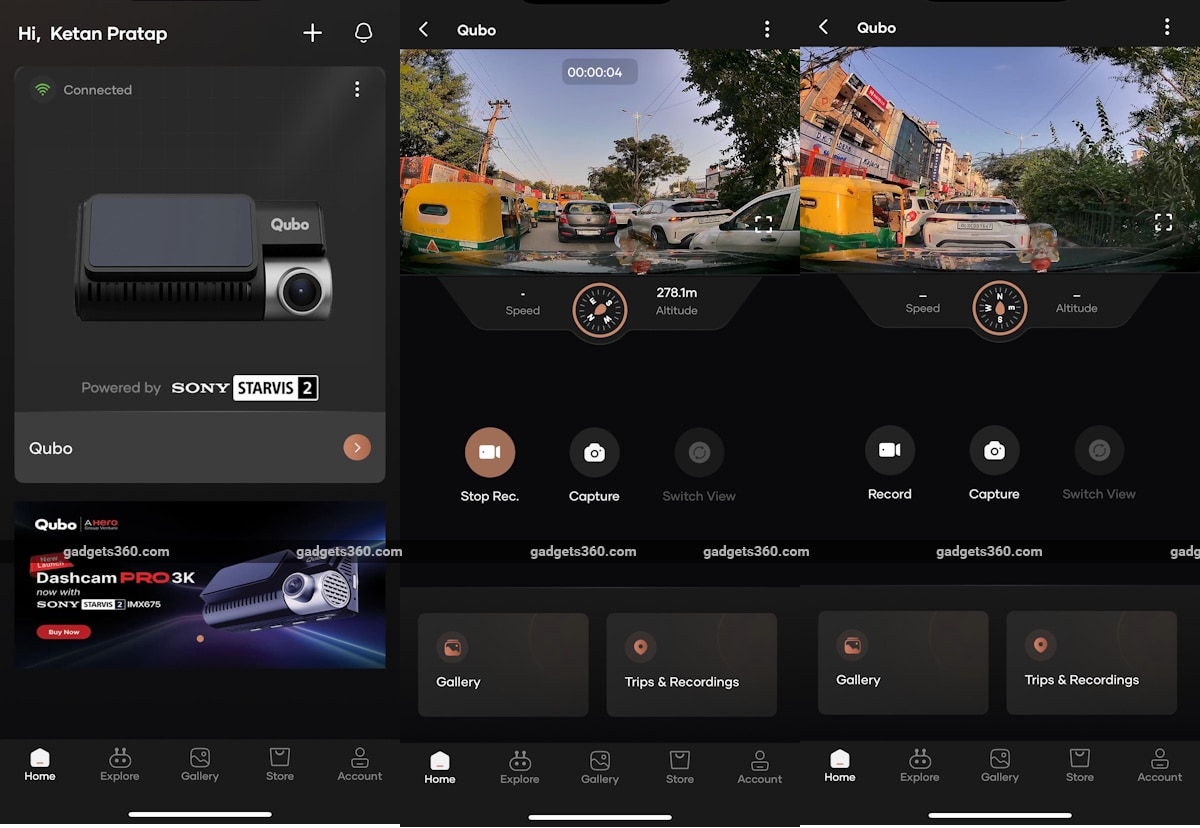Viewport: 1200px width, 828px height.
Task: Open Account tab in right screen
Action: point(1160,765)
